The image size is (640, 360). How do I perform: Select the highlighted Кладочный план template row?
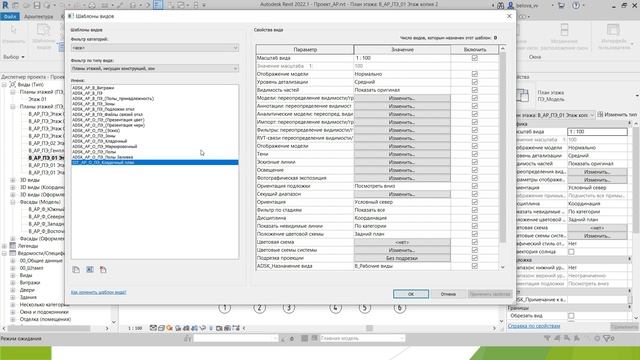[x=155, y=162]
